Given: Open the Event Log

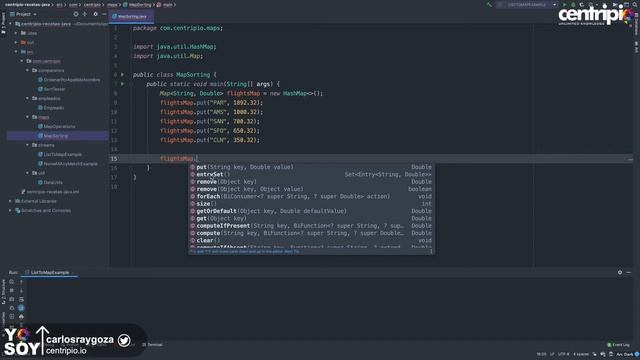Looking at the screenshot, I should 618,345.
